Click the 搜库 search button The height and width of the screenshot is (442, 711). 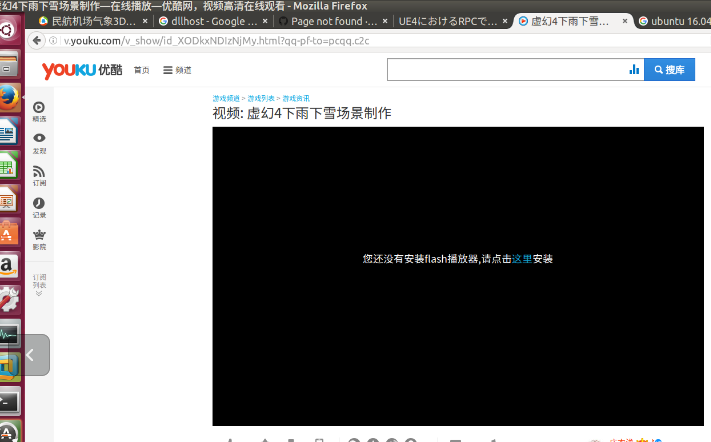click(x=669, y=69)
